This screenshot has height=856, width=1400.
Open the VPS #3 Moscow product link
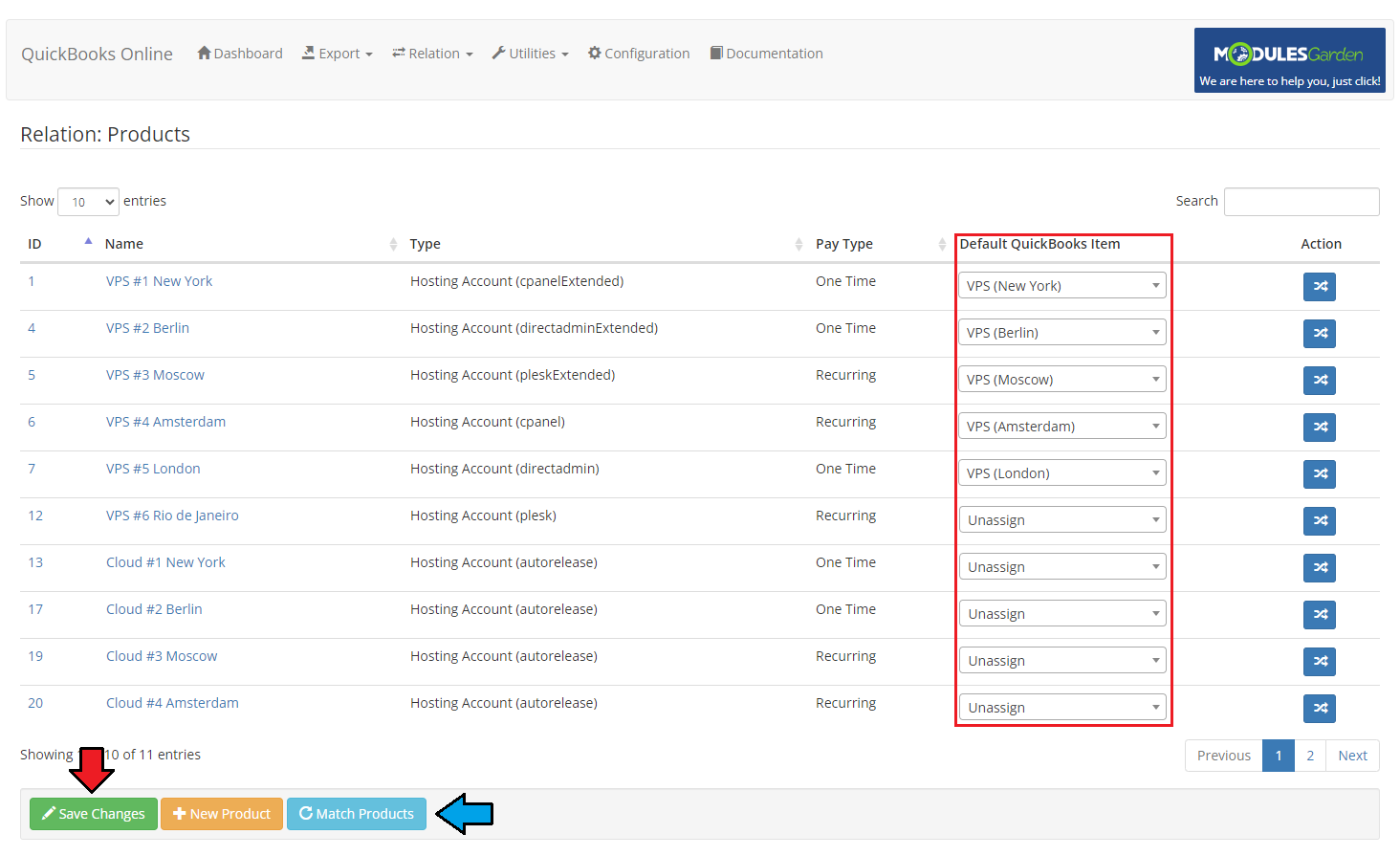(155, 375)
